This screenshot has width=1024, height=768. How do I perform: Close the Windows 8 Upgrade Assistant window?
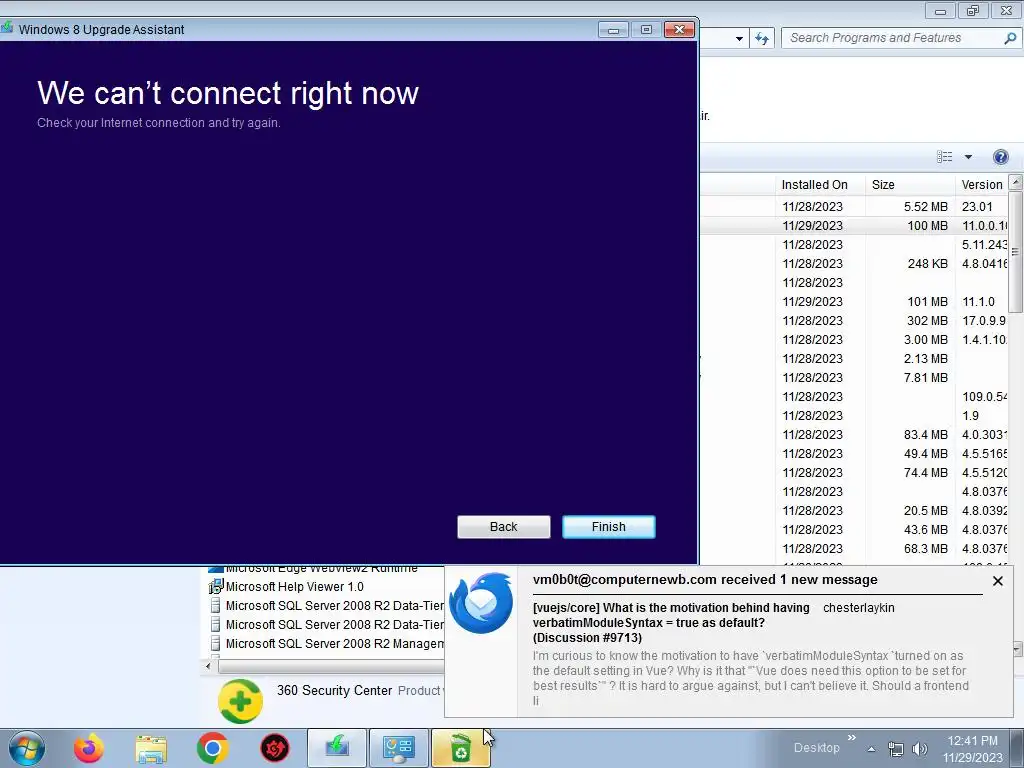[679, 29]
